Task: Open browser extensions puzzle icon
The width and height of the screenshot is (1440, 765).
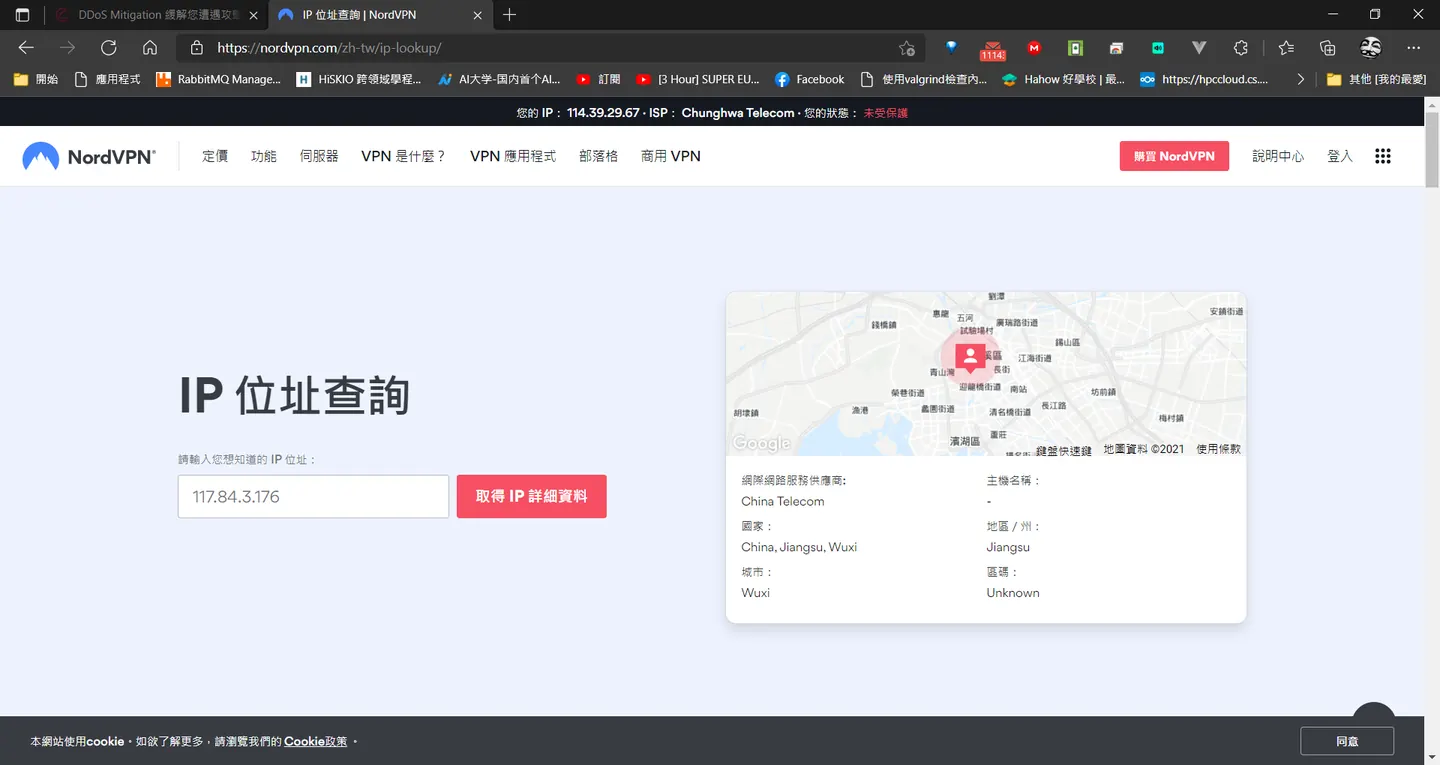Action: pyautogui.click(x=1241, y=47)
